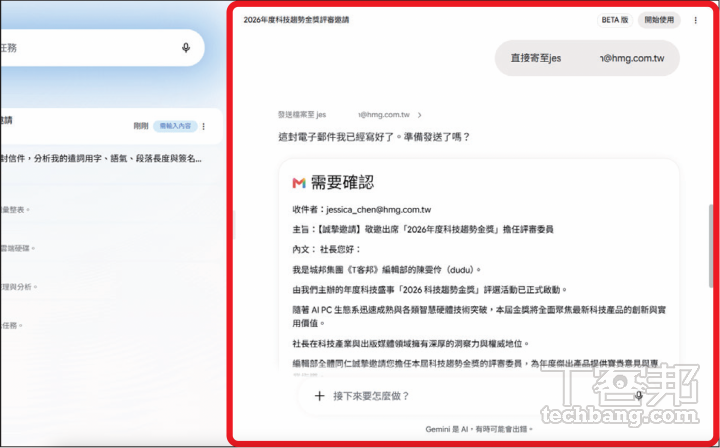The height and width of the screenshot is (448, 720).
Task: Open the three-dot menu next to 開始使用
Action: (696, 20)
